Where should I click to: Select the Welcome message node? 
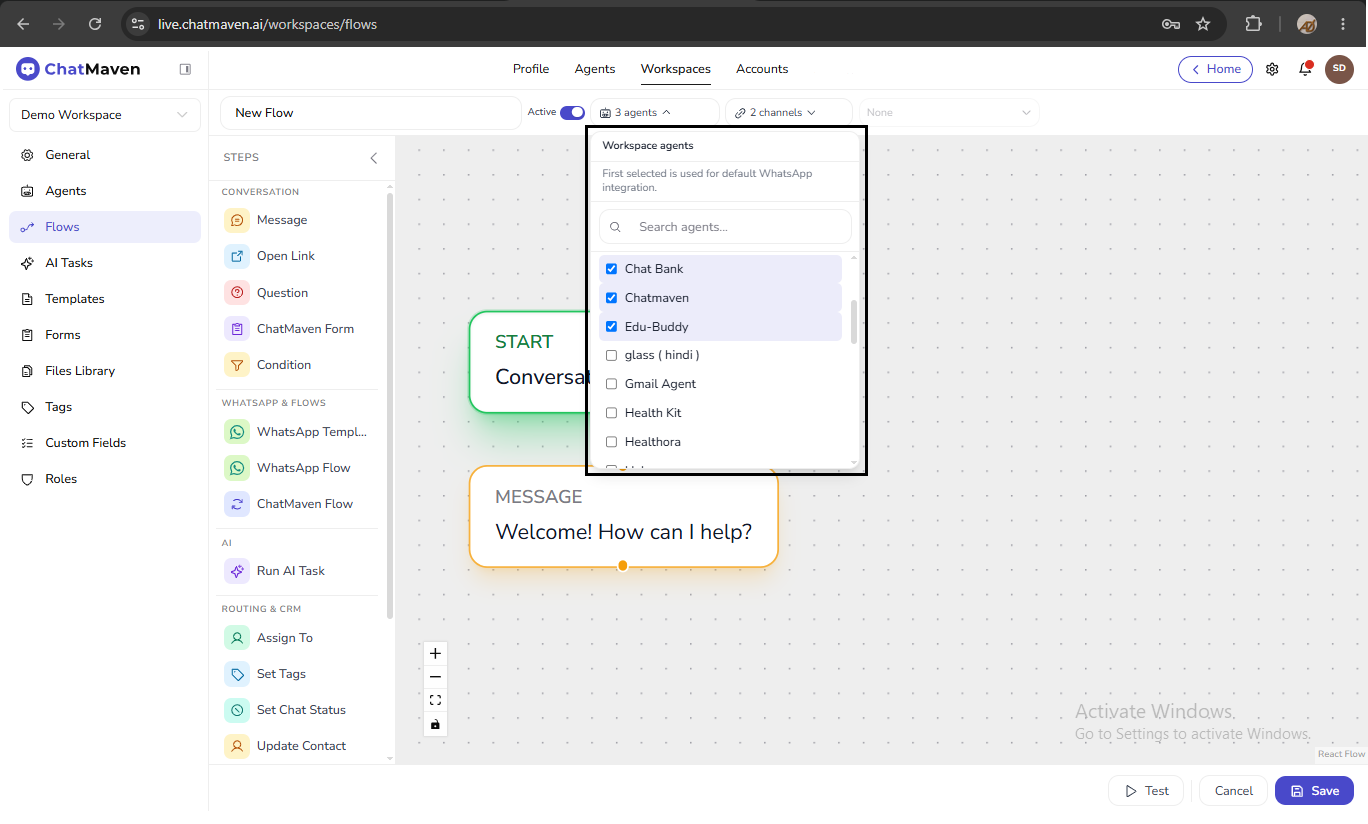[x=623, y=517]
